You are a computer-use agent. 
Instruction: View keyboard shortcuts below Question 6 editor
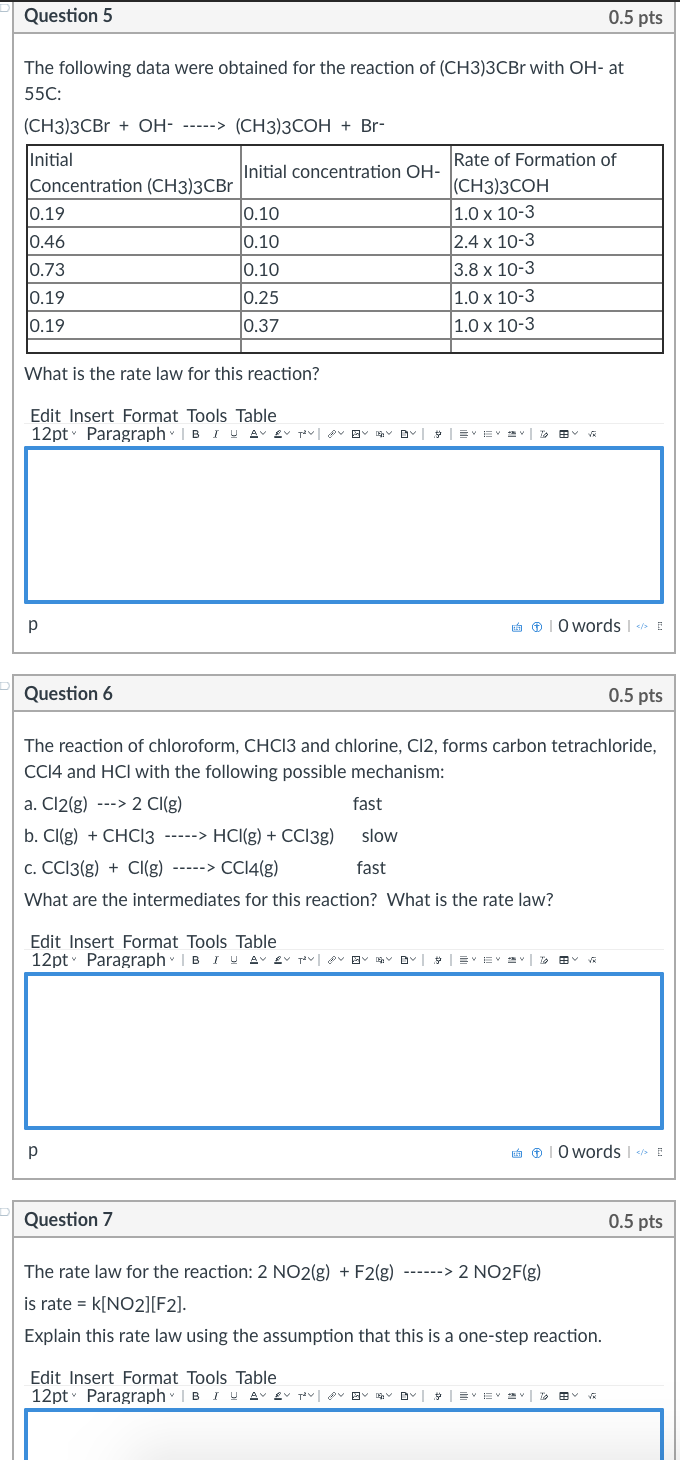click(x=516, y=1151)
